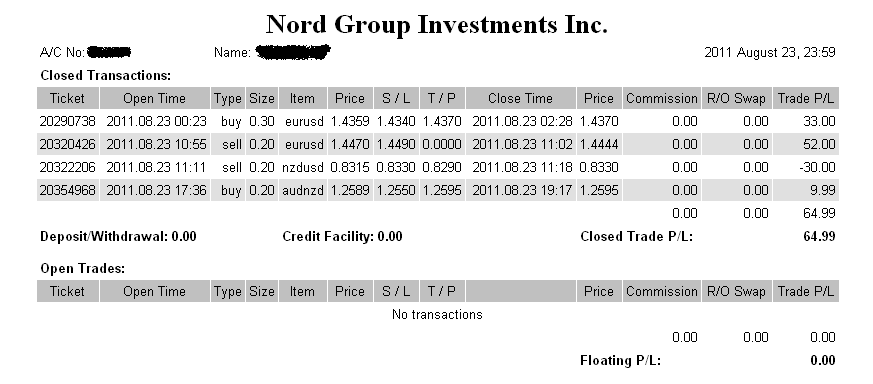
Task: Click the close time 2011.08.23 19:17
Action: pyautogui.click(x=522, y=190)
